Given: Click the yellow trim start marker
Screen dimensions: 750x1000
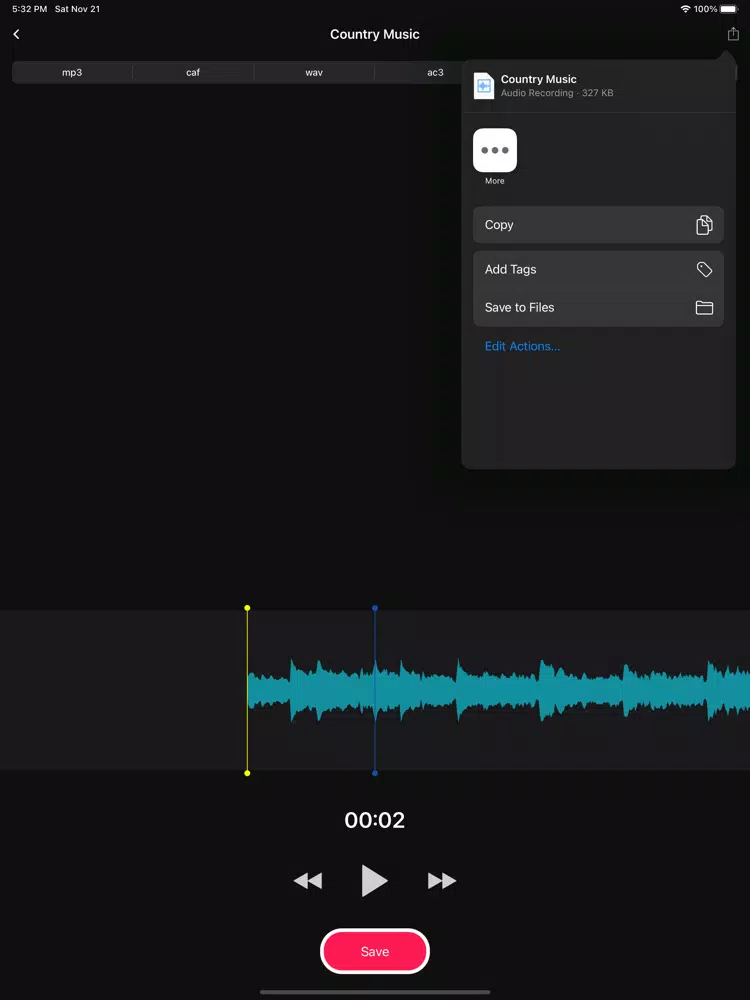Looking at the screenshot, I should 247,691.
